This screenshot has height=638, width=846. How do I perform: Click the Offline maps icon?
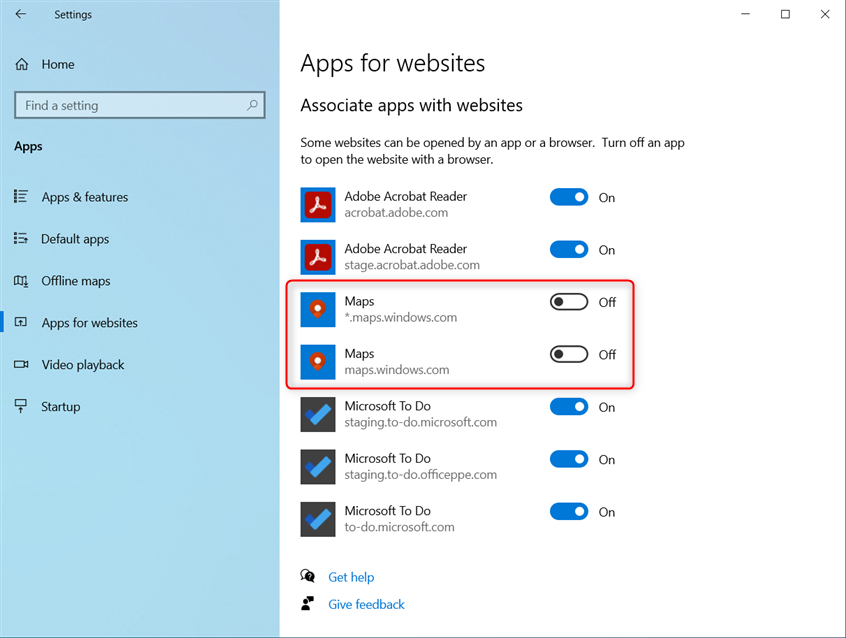point(21,281)
